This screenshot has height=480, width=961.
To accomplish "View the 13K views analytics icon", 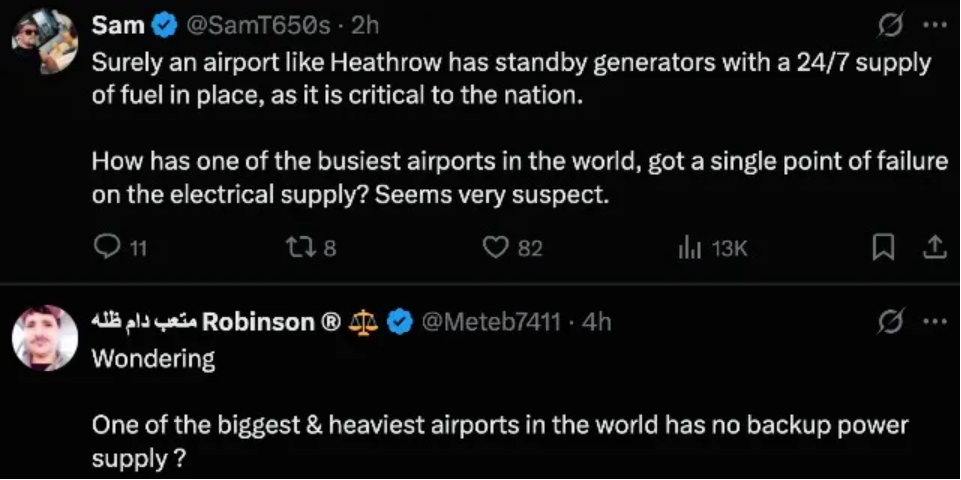I will point(688,248).
